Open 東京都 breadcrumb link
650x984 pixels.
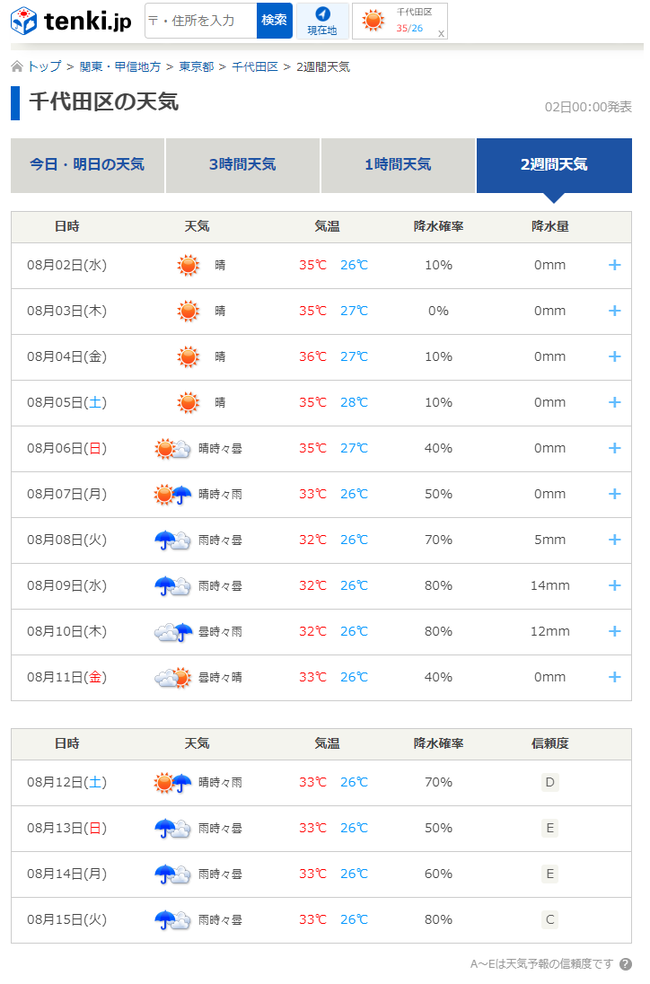(196, 67)
